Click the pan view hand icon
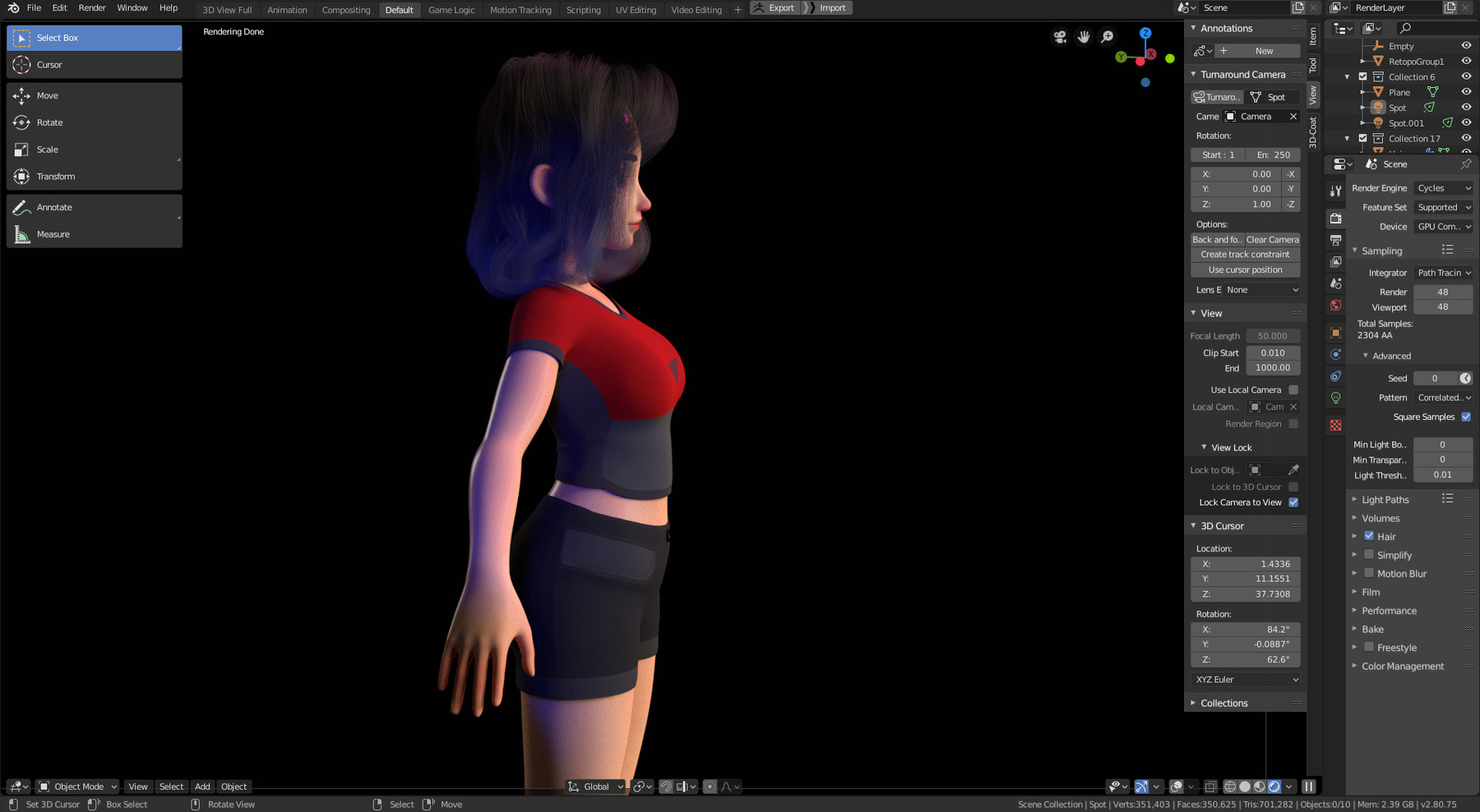 (x=1084, y=37)
